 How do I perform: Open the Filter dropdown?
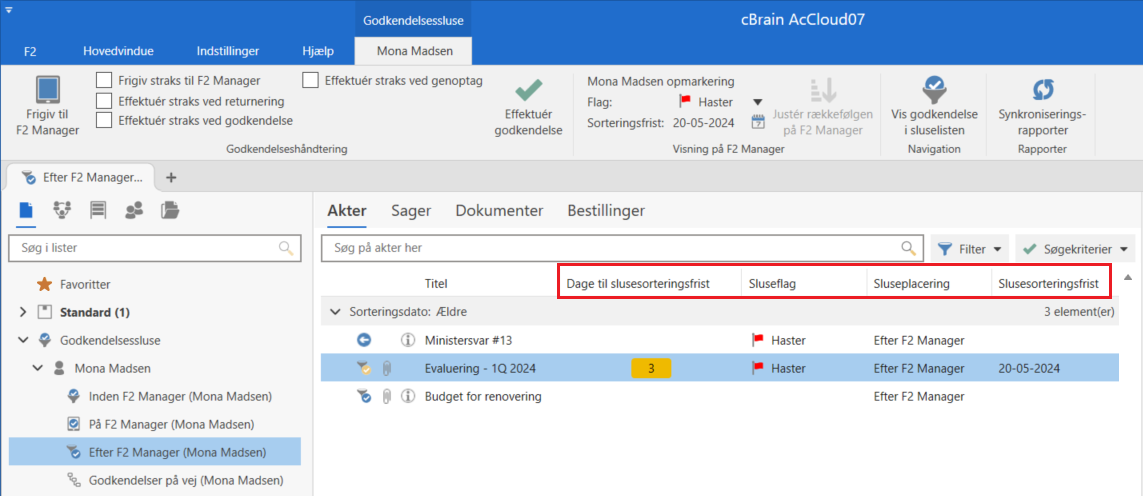[x=970, y=249]
